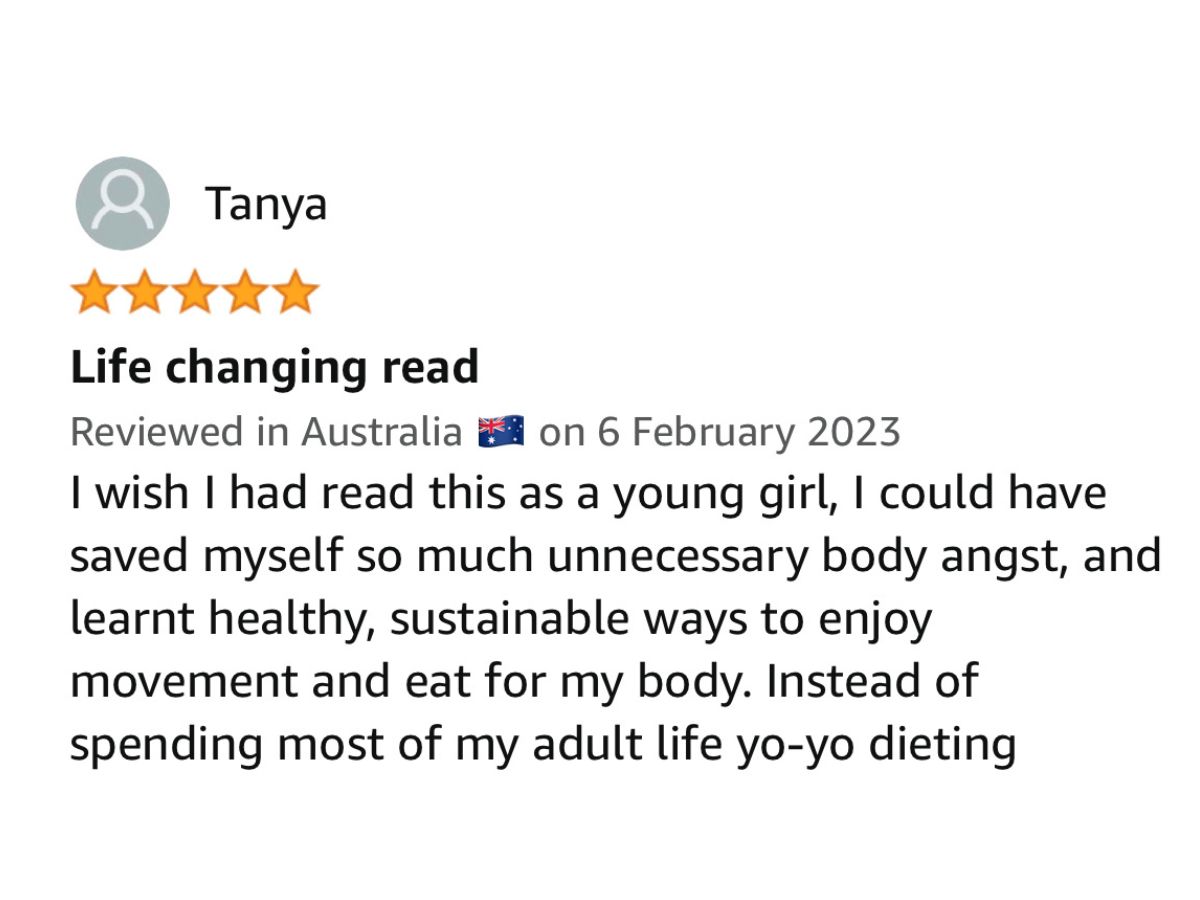Click the fourth rating star
Viewport: 1200px width, 900px height.
pyautogui.click(x=245, y=292)
